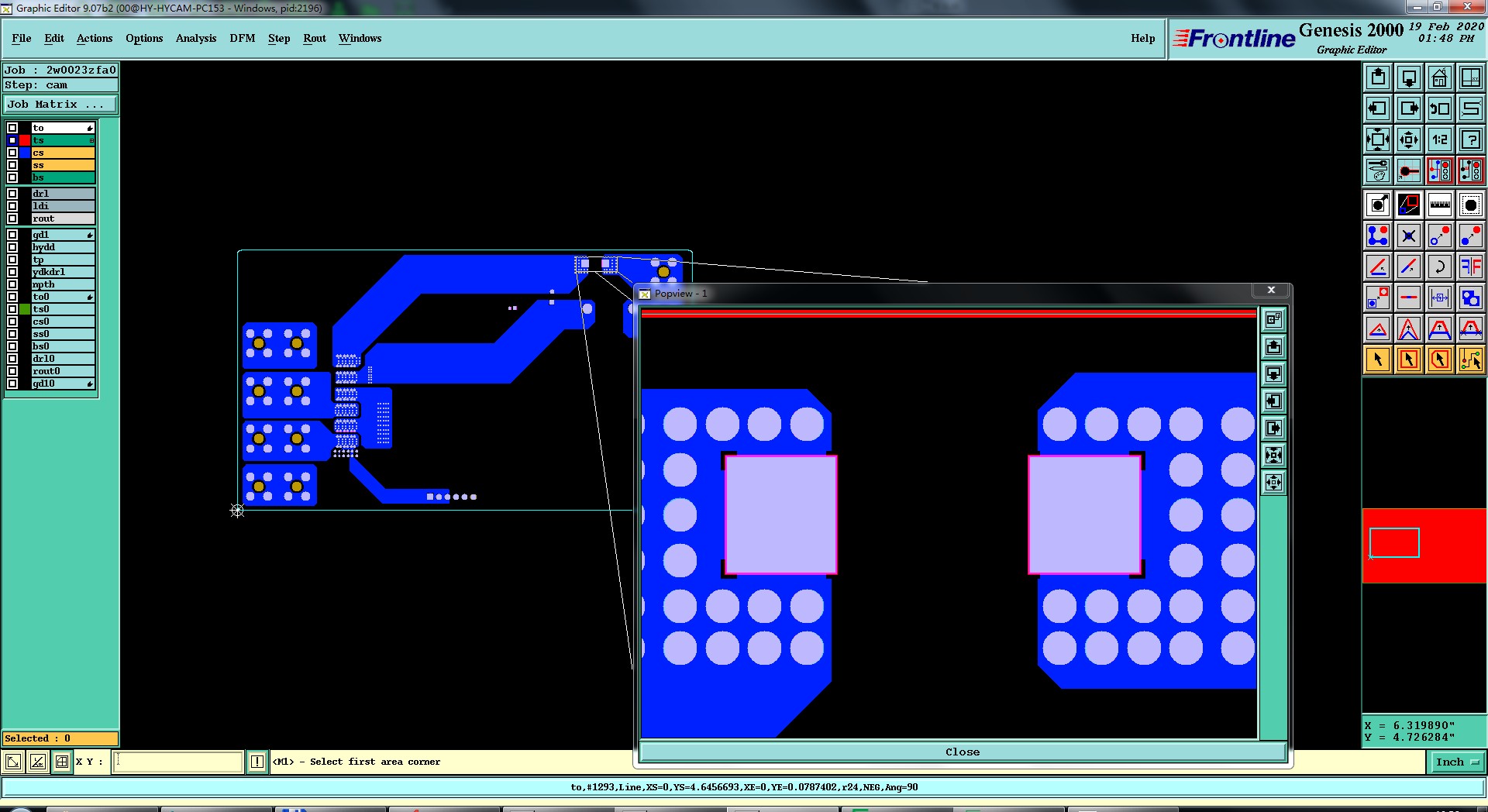Screen dimensions: 1488x812
Task: Click the Windows menu
Action: tap(360, 38)
